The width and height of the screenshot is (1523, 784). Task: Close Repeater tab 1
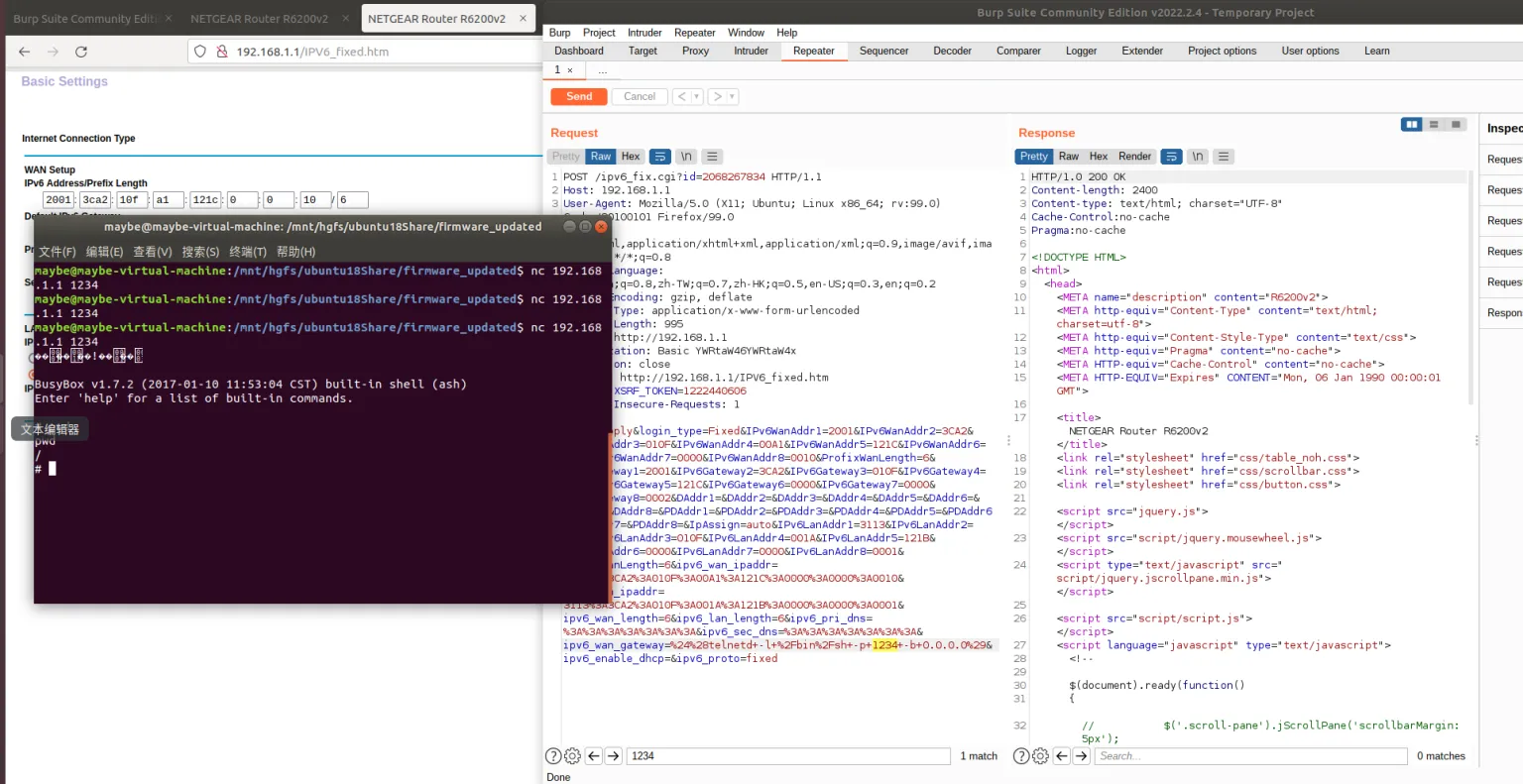[x=570, y=70]
